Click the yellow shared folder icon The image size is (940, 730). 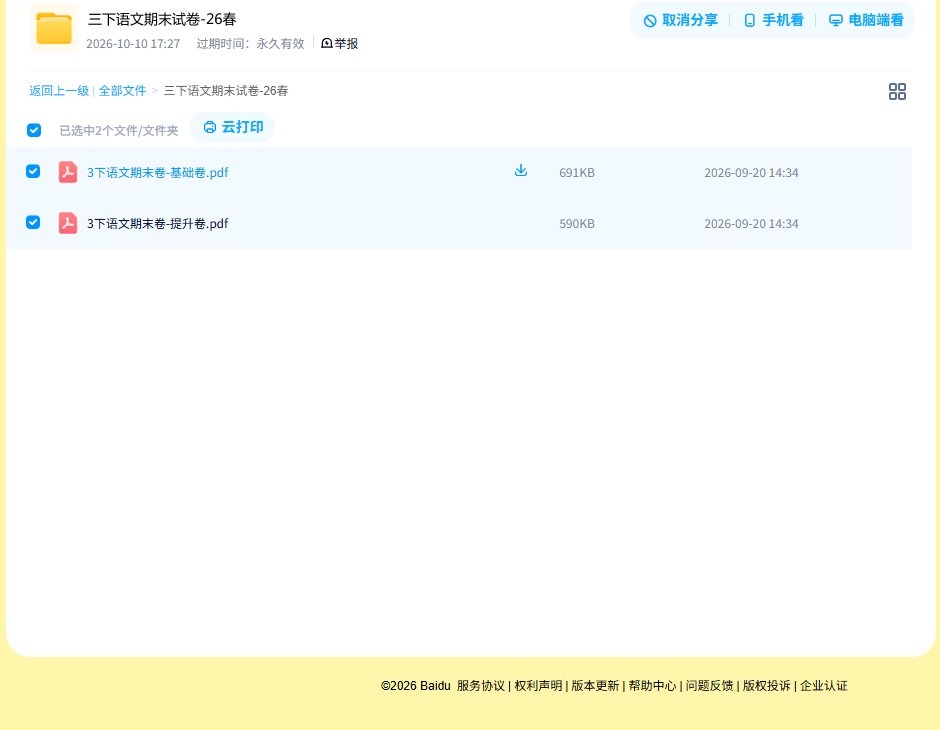coord(54,28)
